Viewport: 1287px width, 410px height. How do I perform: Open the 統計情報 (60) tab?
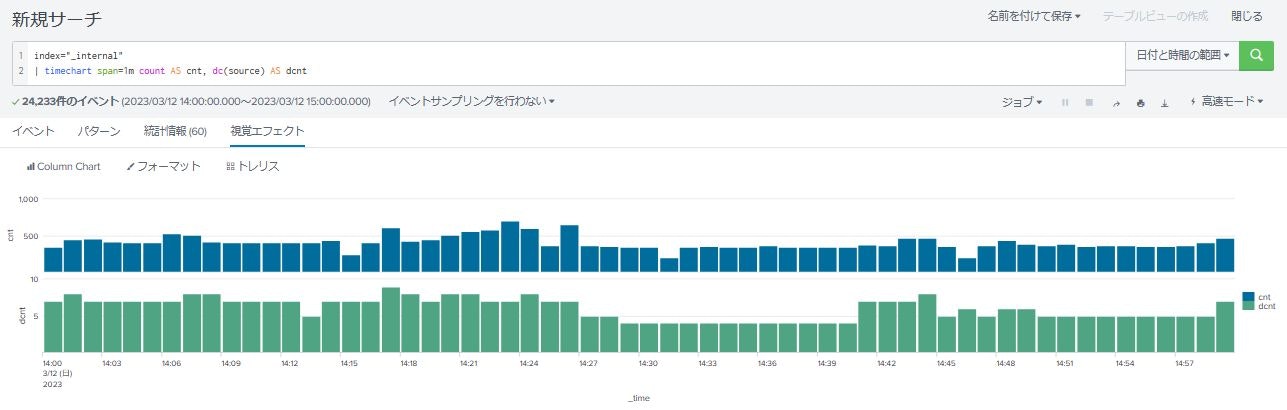point(175,131)
